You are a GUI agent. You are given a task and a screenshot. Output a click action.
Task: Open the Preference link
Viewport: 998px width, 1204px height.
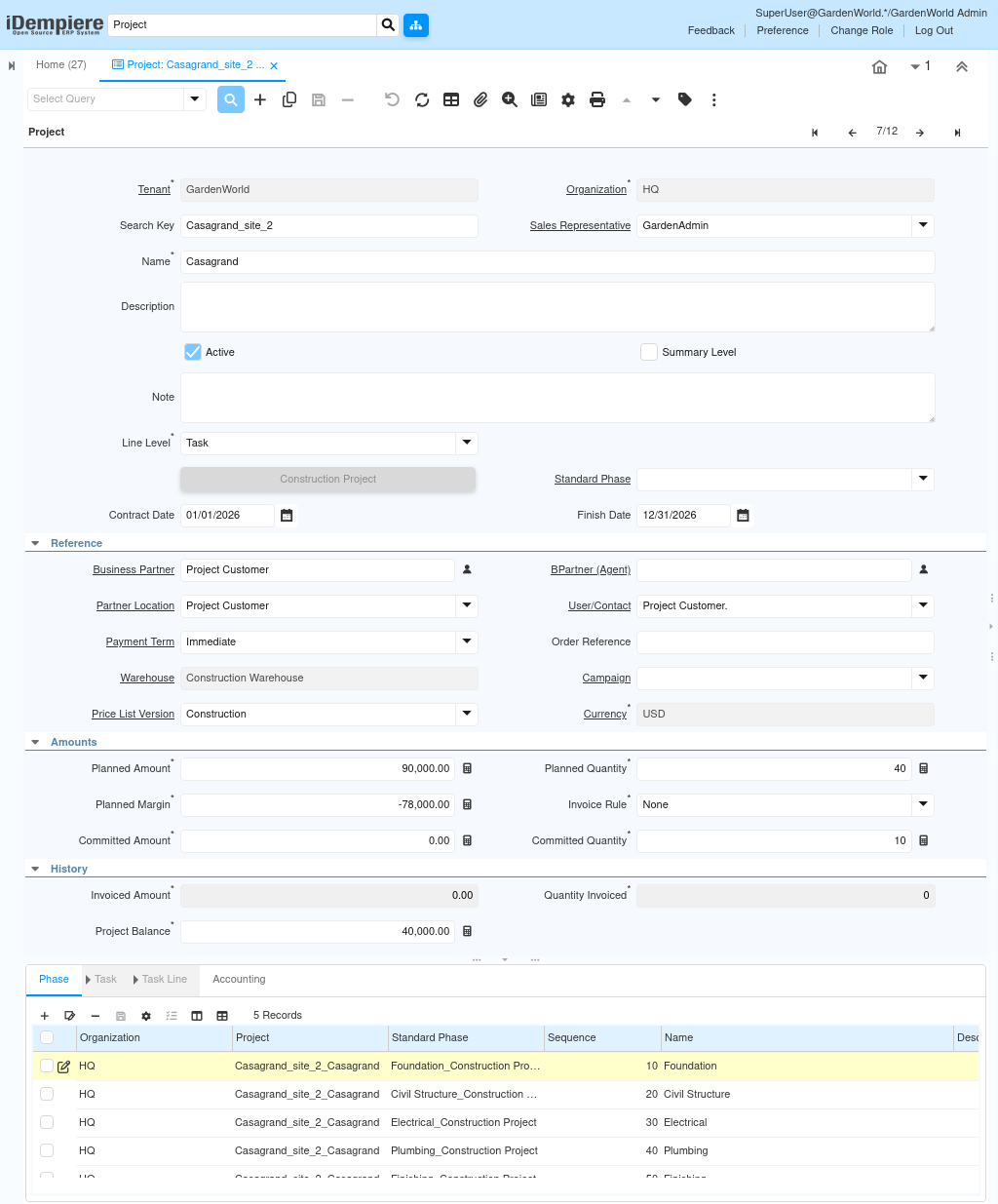[x=783, y=30]
